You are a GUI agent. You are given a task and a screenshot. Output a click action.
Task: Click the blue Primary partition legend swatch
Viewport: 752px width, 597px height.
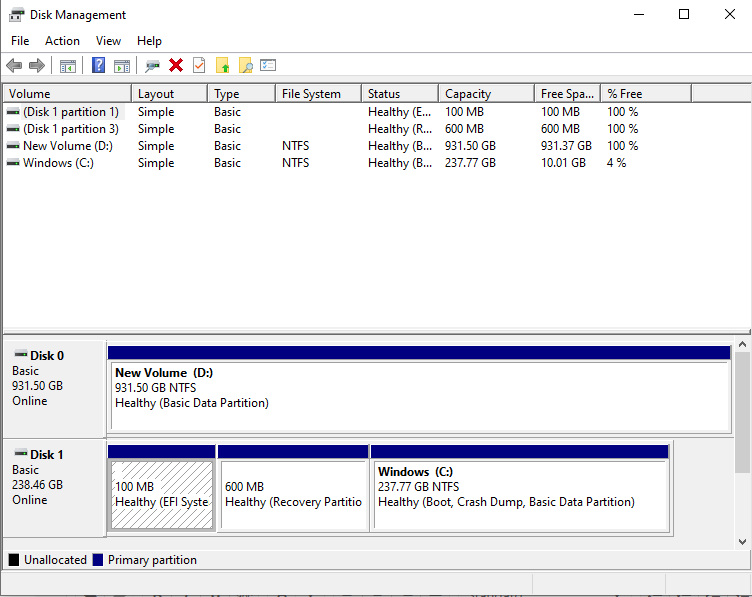[98, 560]
